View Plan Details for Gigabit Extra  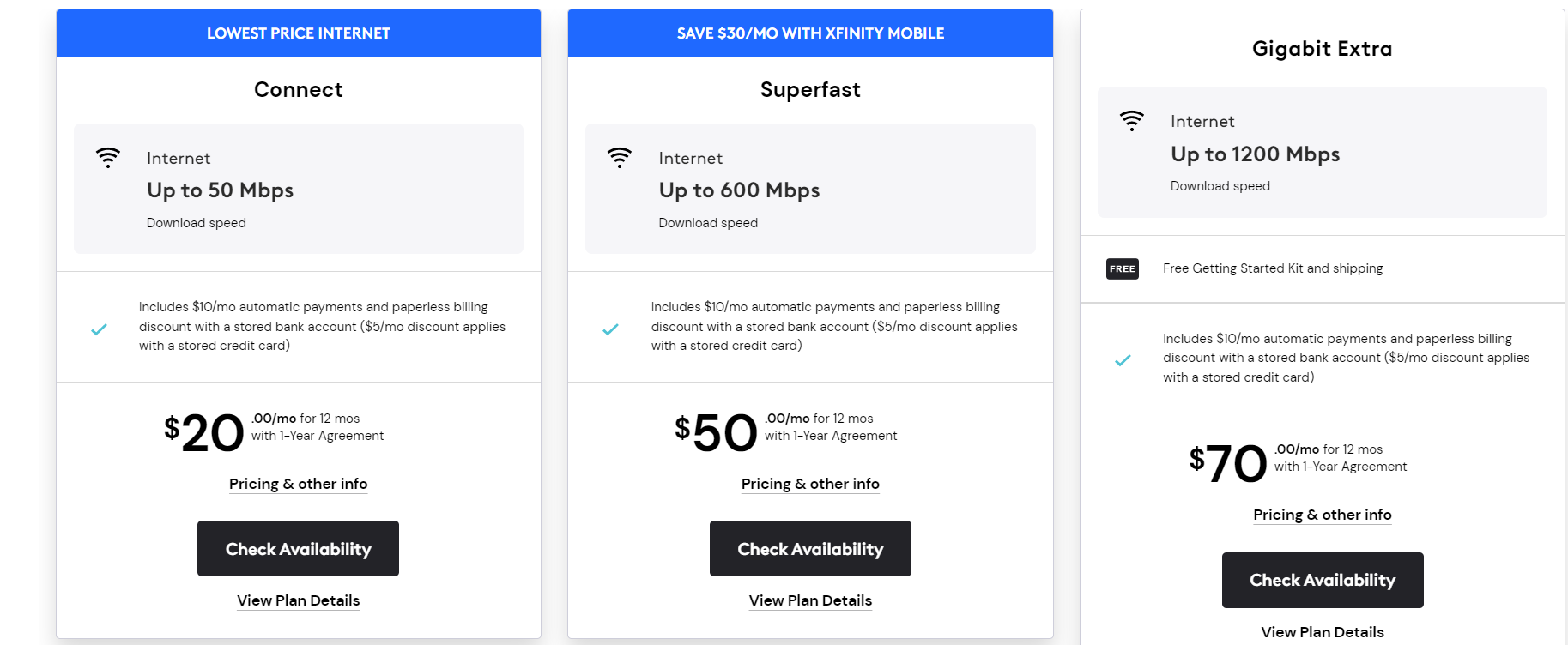pos(1322,631)
